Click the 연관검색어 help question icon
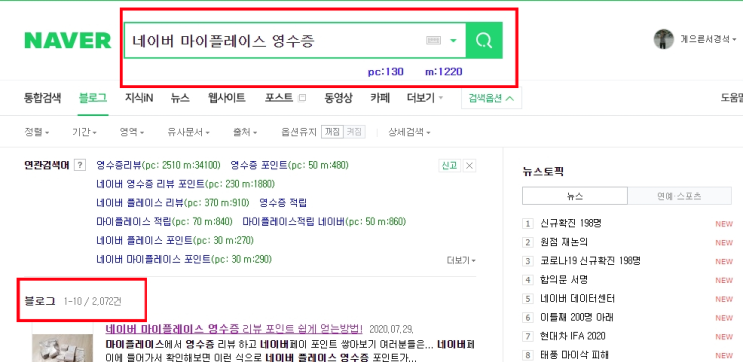 tap(81, 165)
